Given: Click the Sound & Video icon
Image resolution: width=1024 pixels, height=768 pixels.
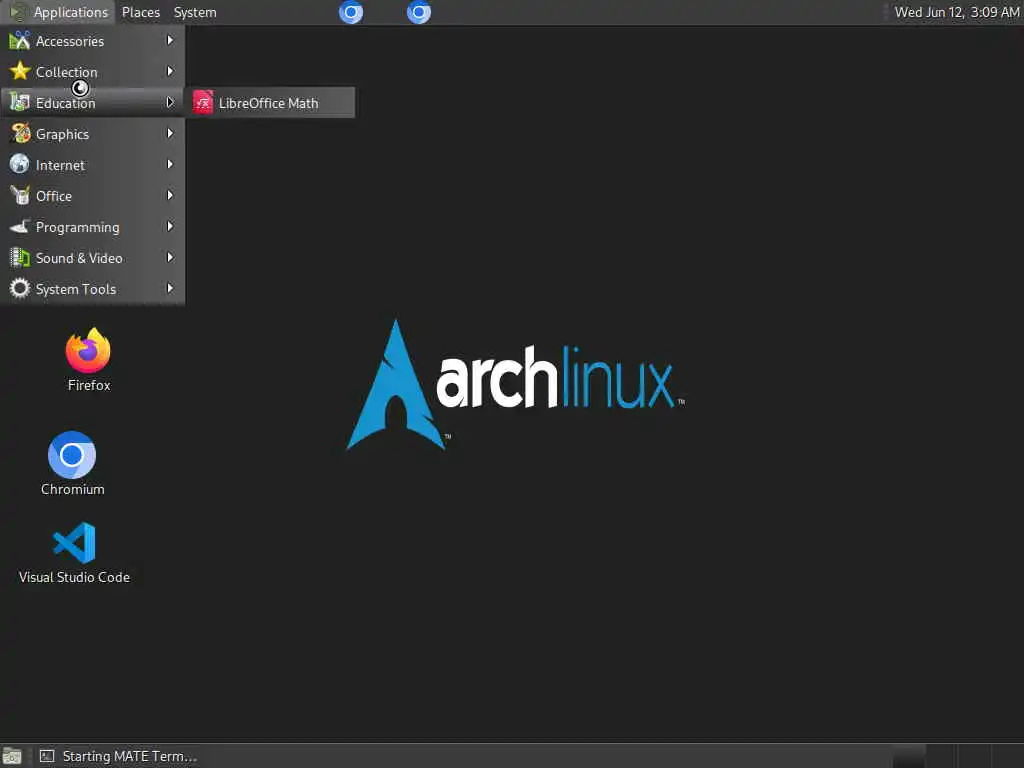Looking at the screenshot, I should [x=20, y=257].
